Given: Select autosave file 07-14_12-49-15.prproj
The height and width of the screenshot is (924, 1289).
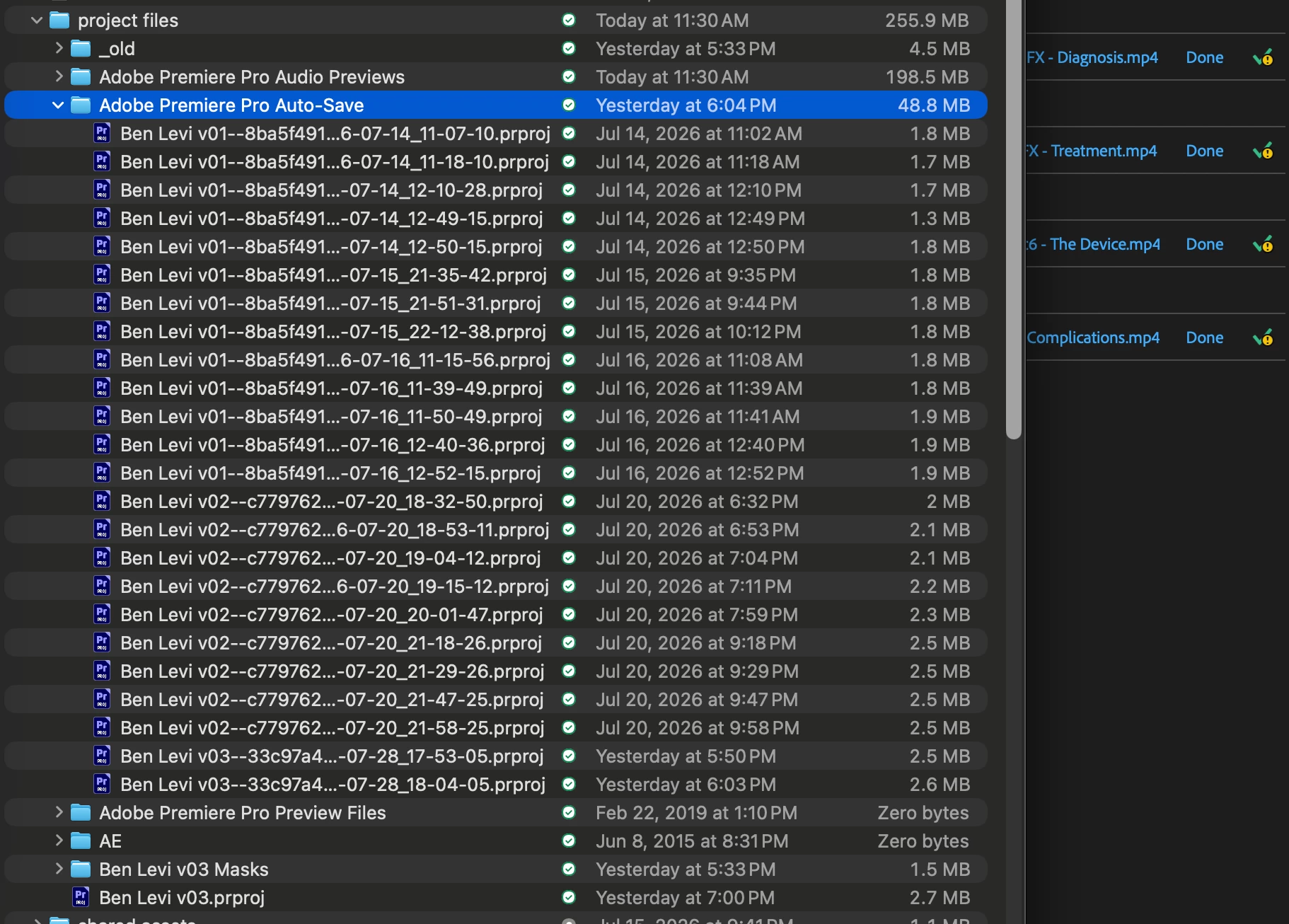Looking at the screenshot, I should [x=331, y=219].
